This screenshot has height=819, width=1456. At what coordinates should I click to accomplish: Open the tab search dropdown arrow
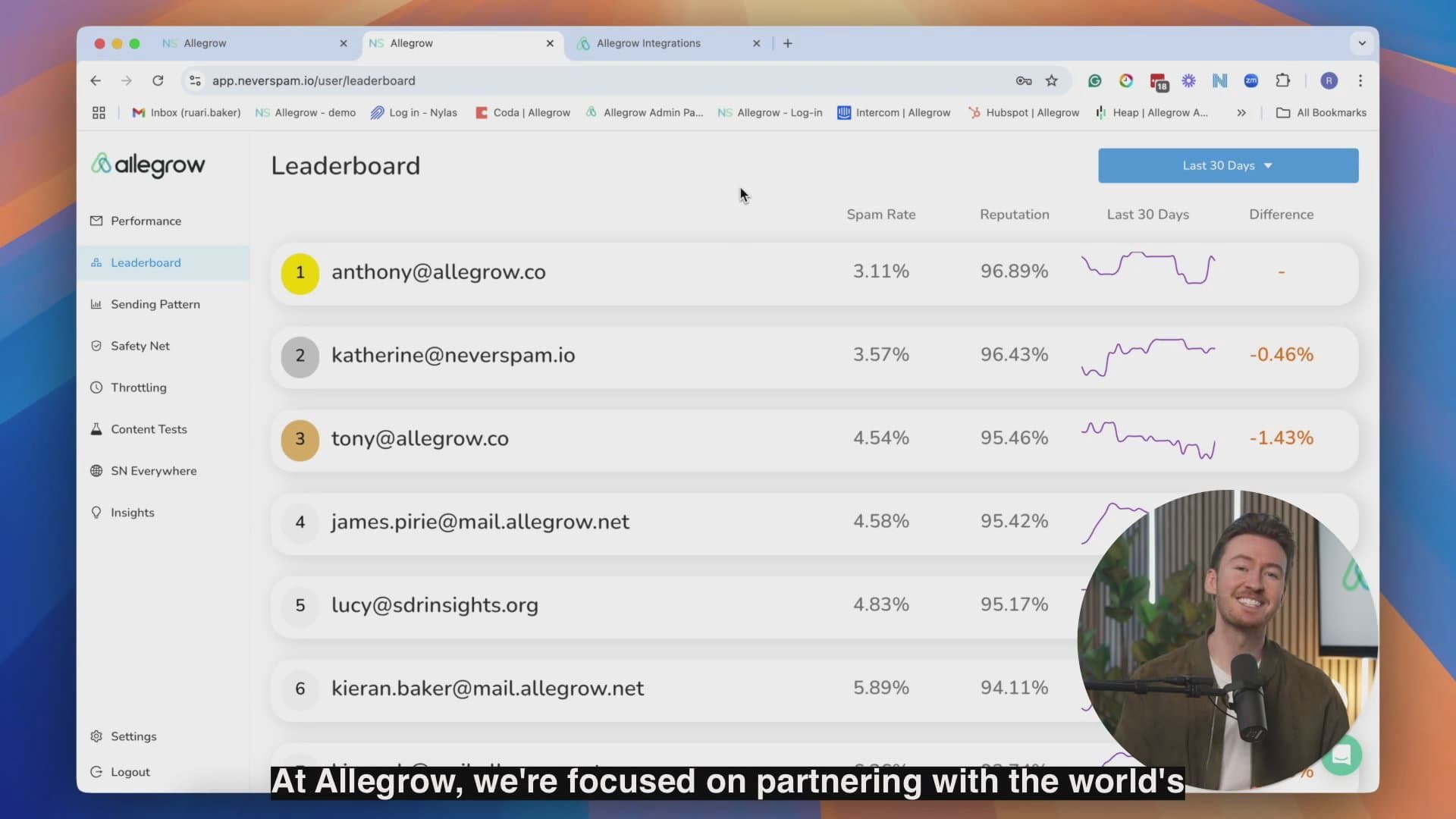point(1362,43)
